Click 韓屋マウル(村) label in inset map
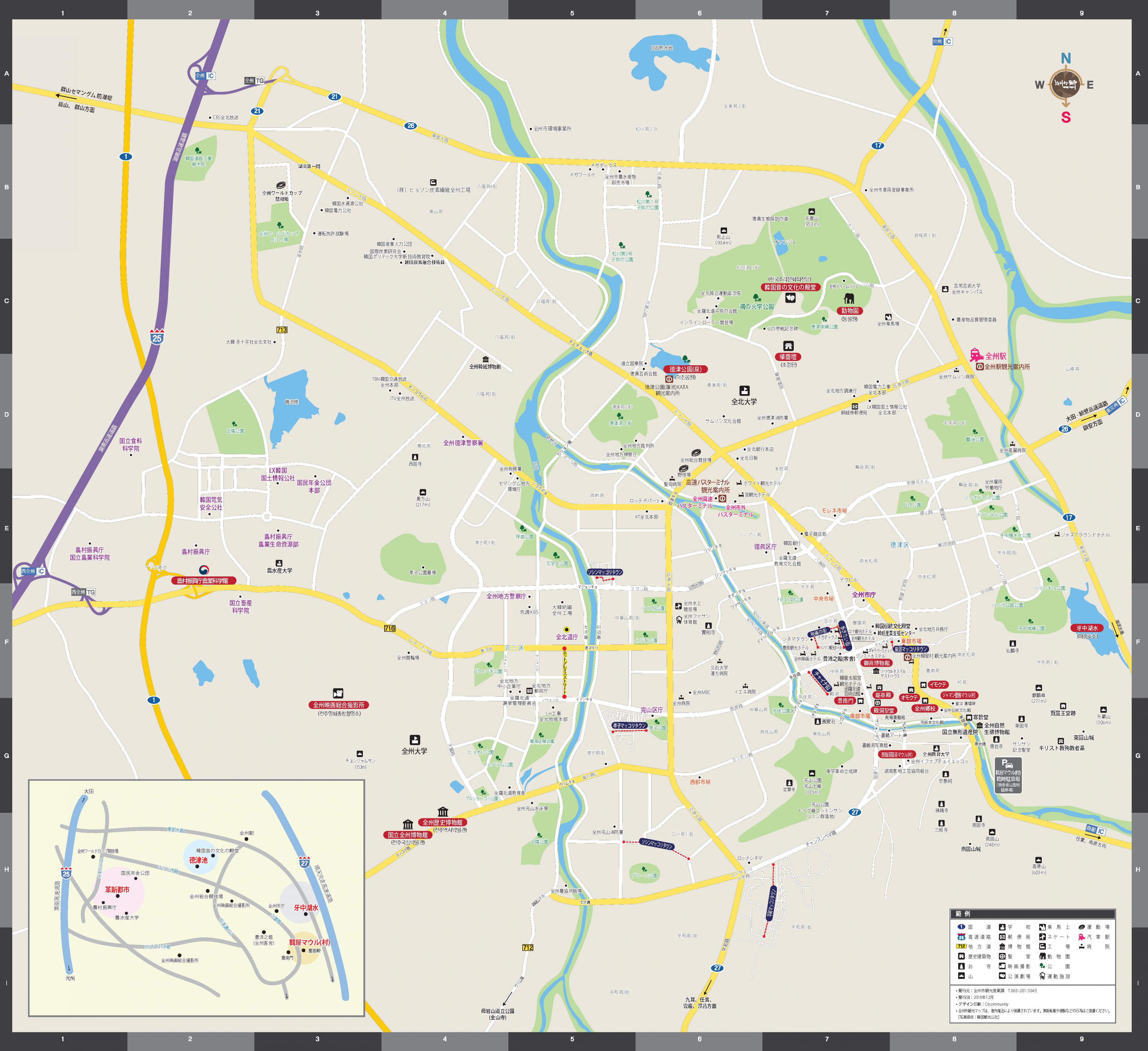This screenshot has height=1051, width=1148. click(x=309, y=942)
